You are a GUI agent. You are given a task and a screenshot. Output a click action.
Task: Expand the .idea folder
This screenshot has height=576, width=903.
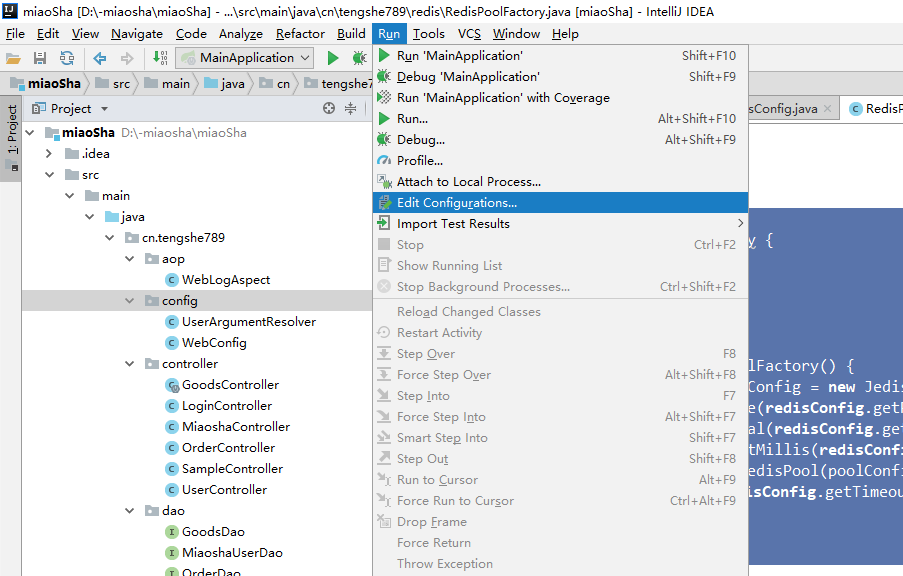coord(49,154)
